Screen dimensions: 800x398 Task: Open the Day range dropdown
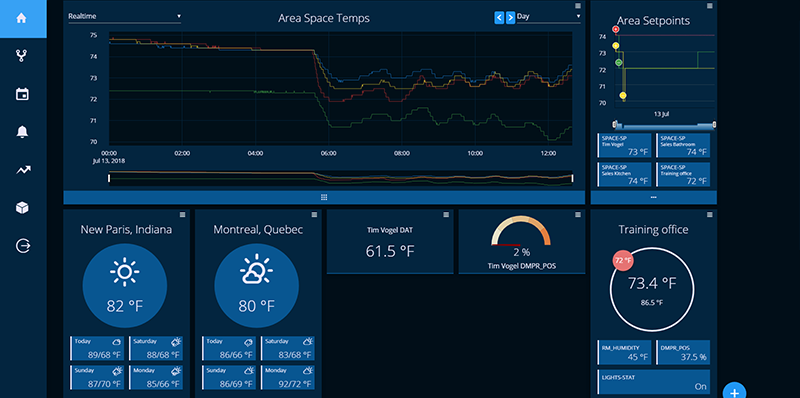[548, 16]
